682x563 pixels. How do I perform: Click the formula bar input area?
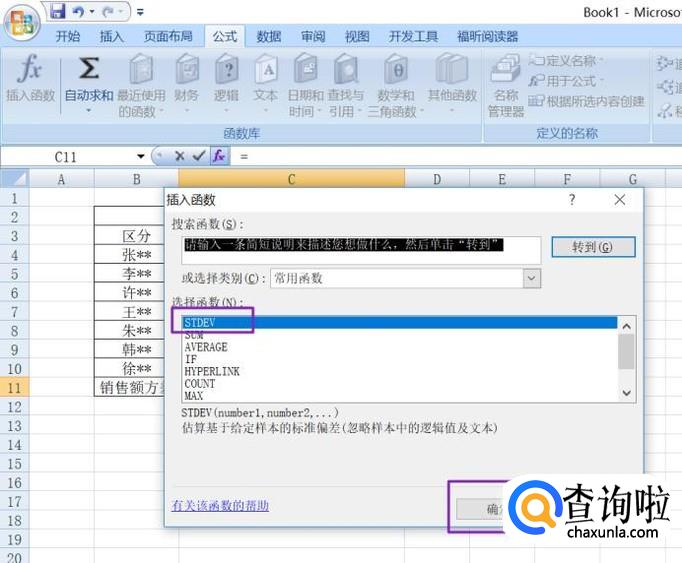(x=457, y=156)
